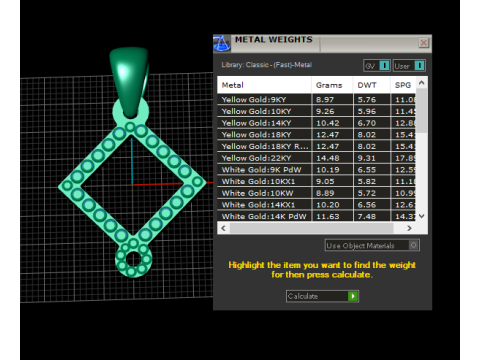Click the scroll down arrow of metals list
This screenshot has width=480, height=360.
click(x=422, y=216)
